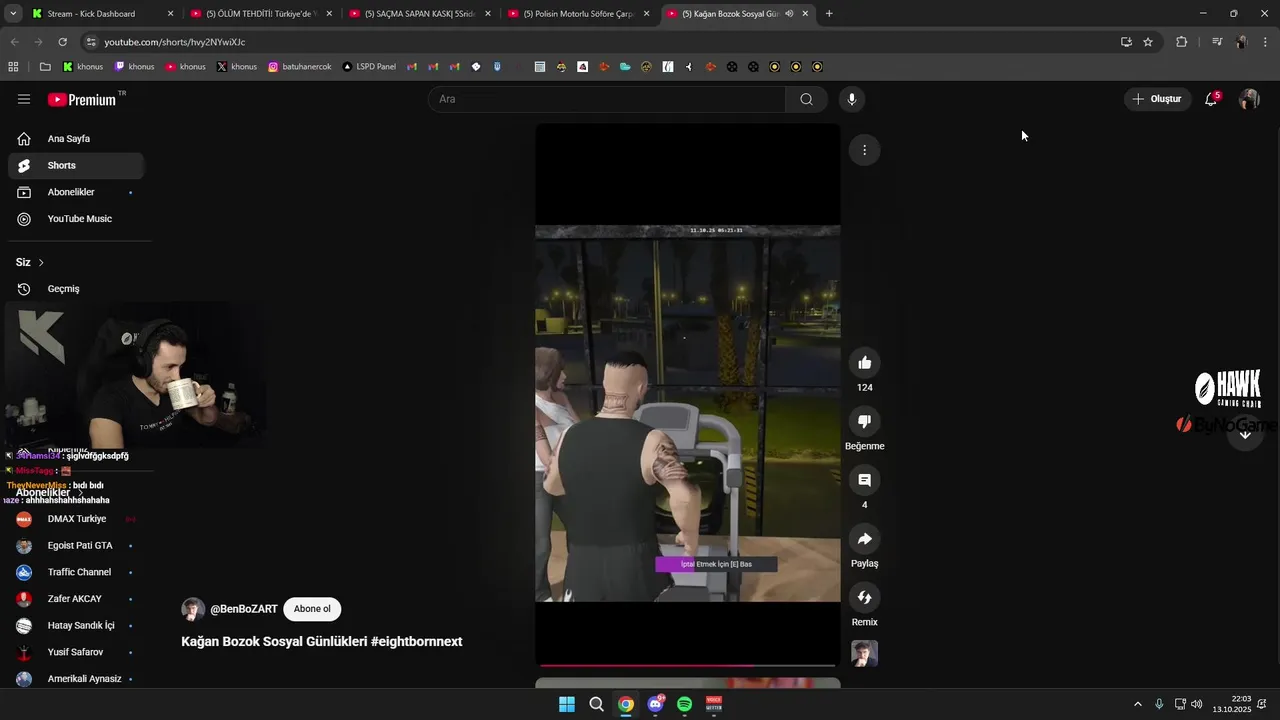The height and width of the screenshot is (720, 1280).
Task: Open Traffic Channel subscription
Action: click(76, 573)
